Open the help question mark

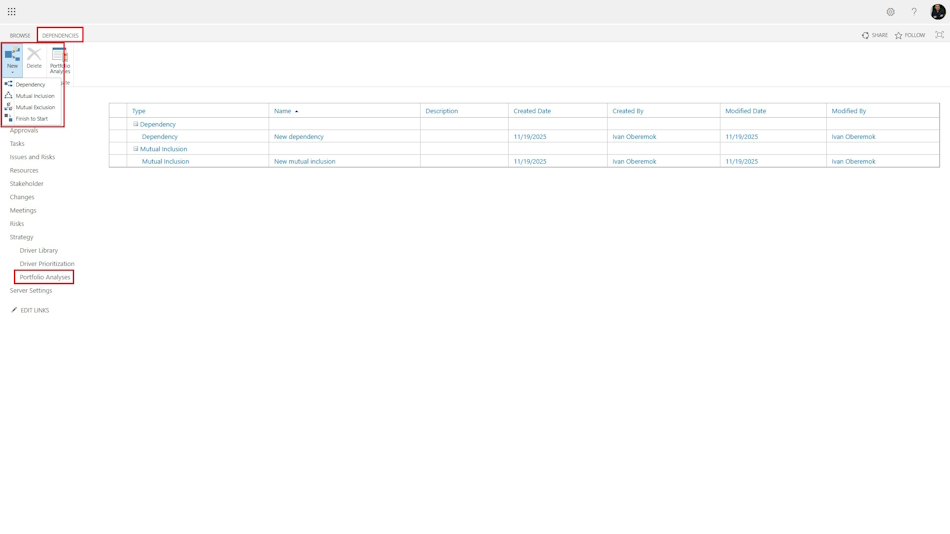click(x=914, y=12)
